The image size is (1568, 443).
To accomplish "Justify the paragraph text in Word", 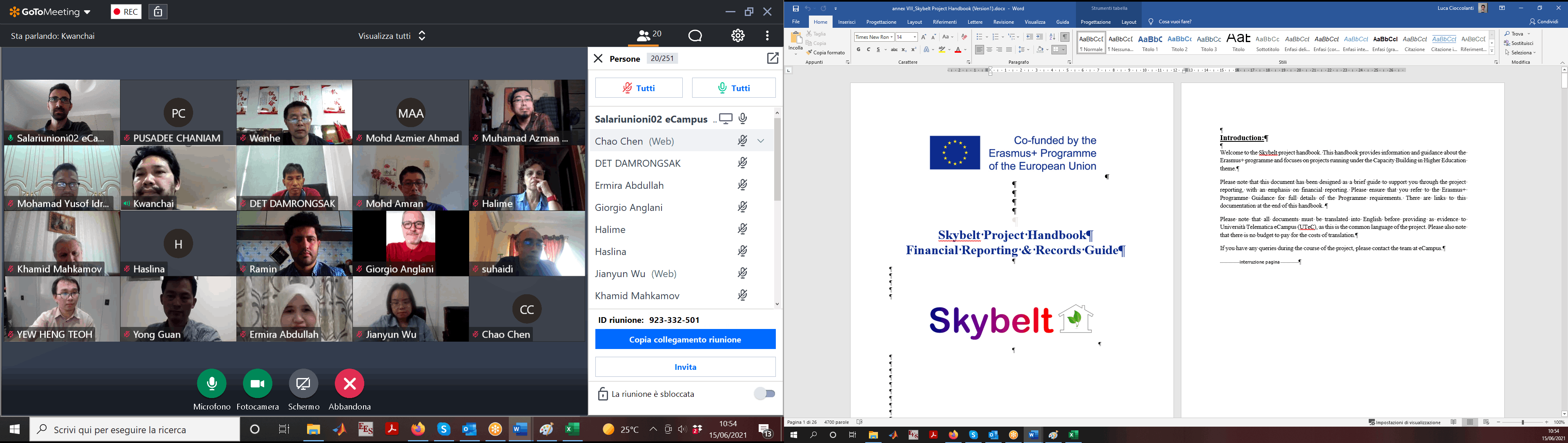I will [1009, 49].
